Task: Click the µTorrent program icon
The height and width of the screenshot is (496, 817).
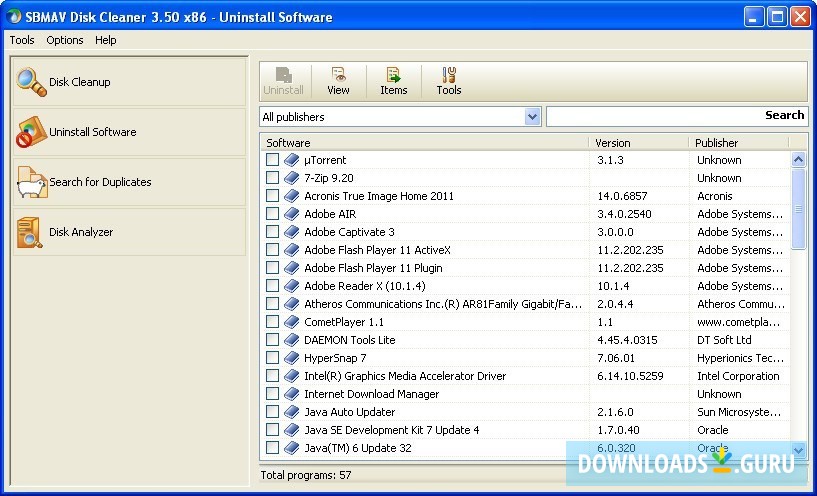Action: pos(292,160)
